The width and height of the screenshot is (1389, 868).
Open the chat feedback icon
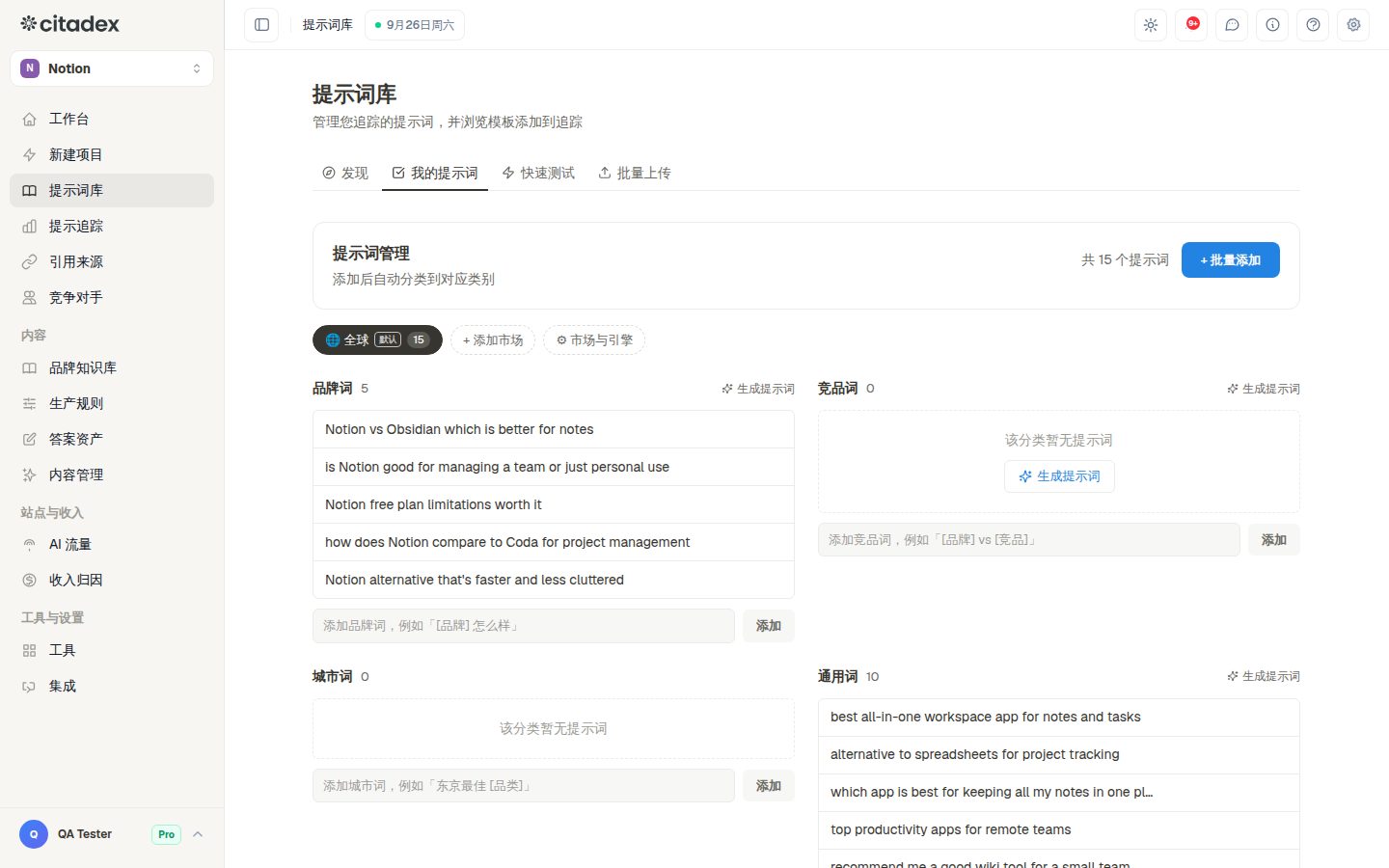click(1232, 25)
